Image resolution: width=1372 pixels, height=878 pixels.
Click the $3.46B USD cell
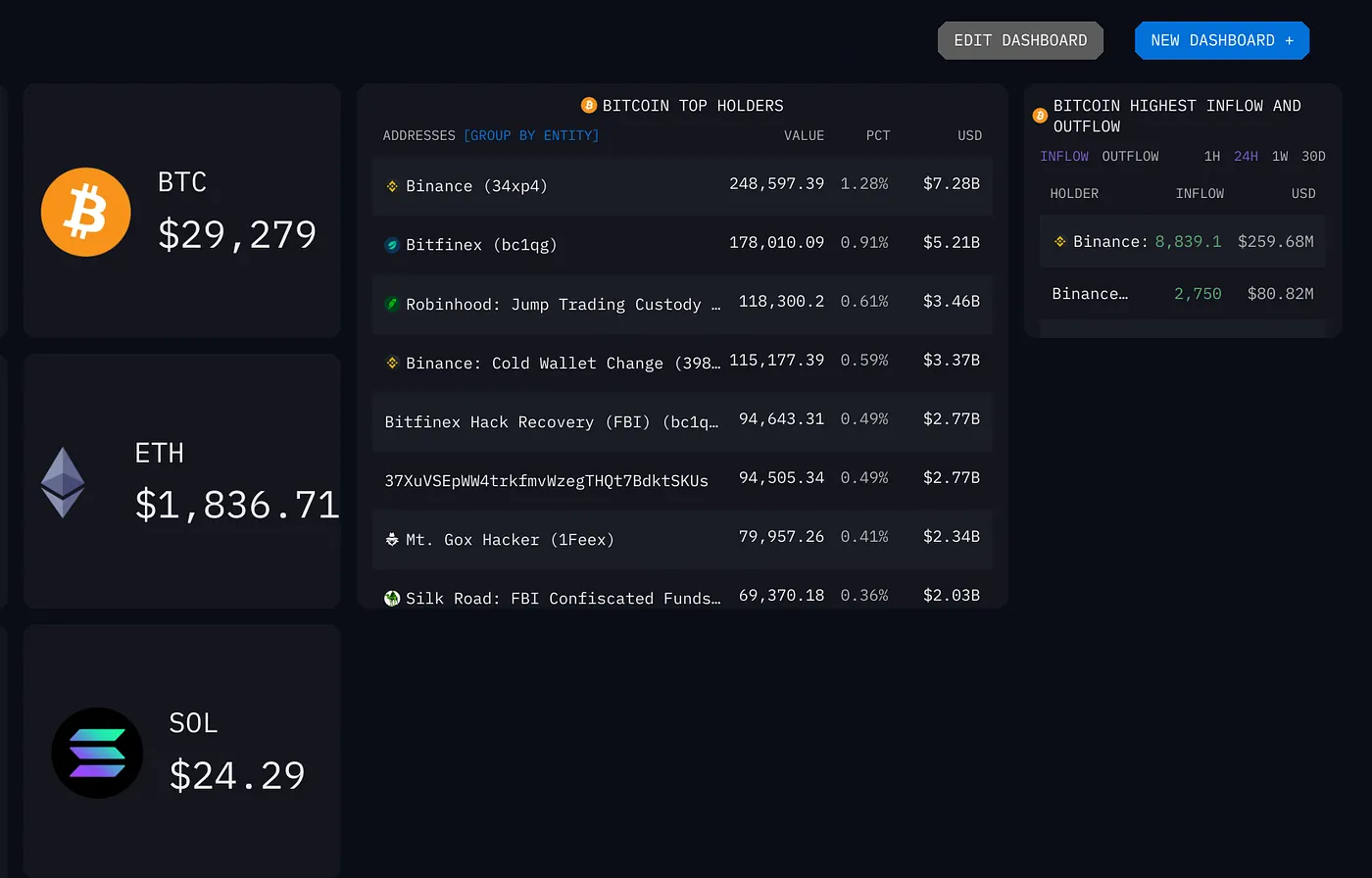tap(951, 301)
